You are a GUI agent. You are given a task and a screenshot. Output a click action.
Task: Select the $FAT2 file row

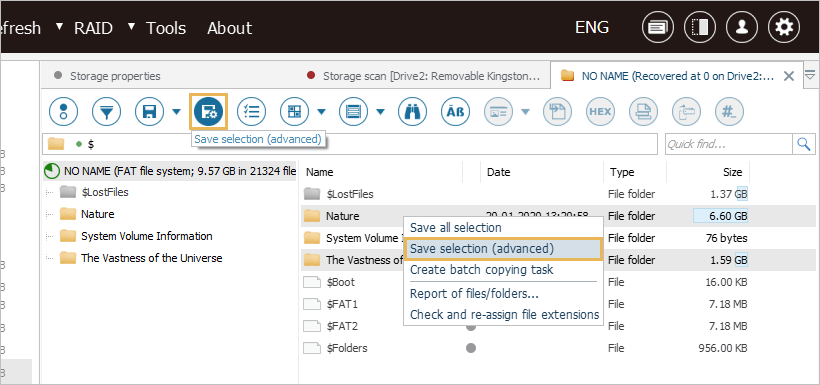coord(557,326)
